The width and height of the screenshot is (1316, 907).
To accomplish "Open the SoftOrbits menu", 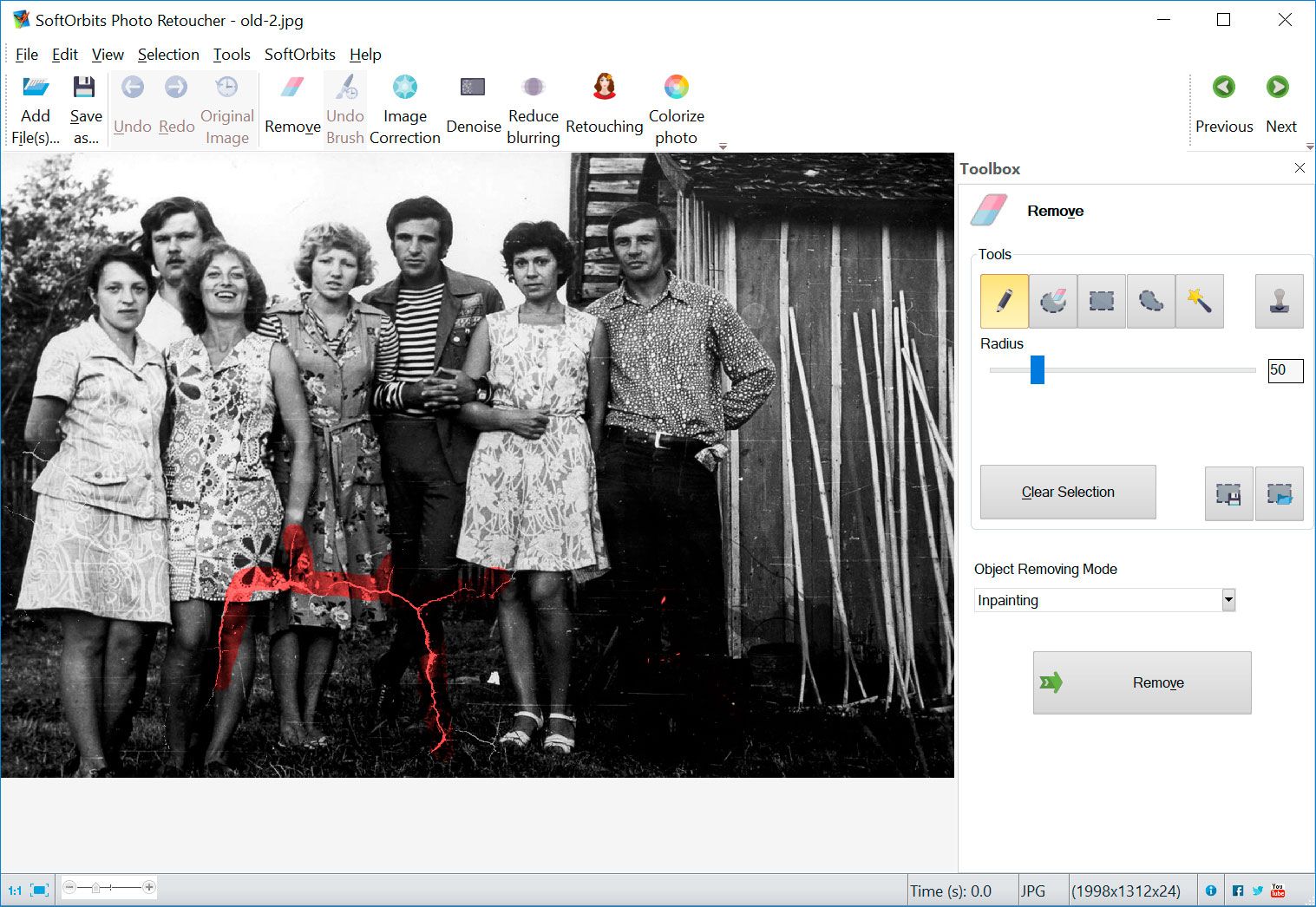I will [x=299, y=54].
